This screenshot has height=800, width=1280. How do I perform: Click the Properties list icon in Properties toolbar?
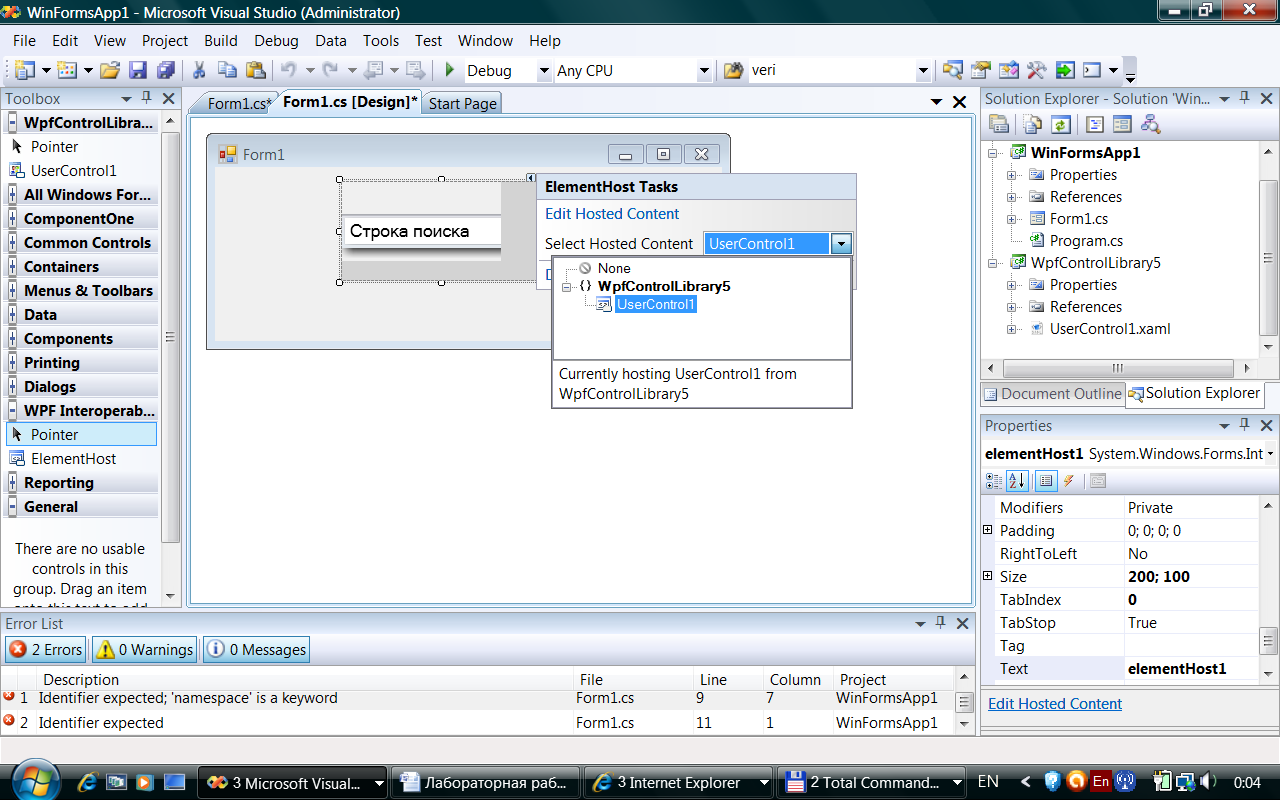pyautogui.click(x=1046, y=481)
